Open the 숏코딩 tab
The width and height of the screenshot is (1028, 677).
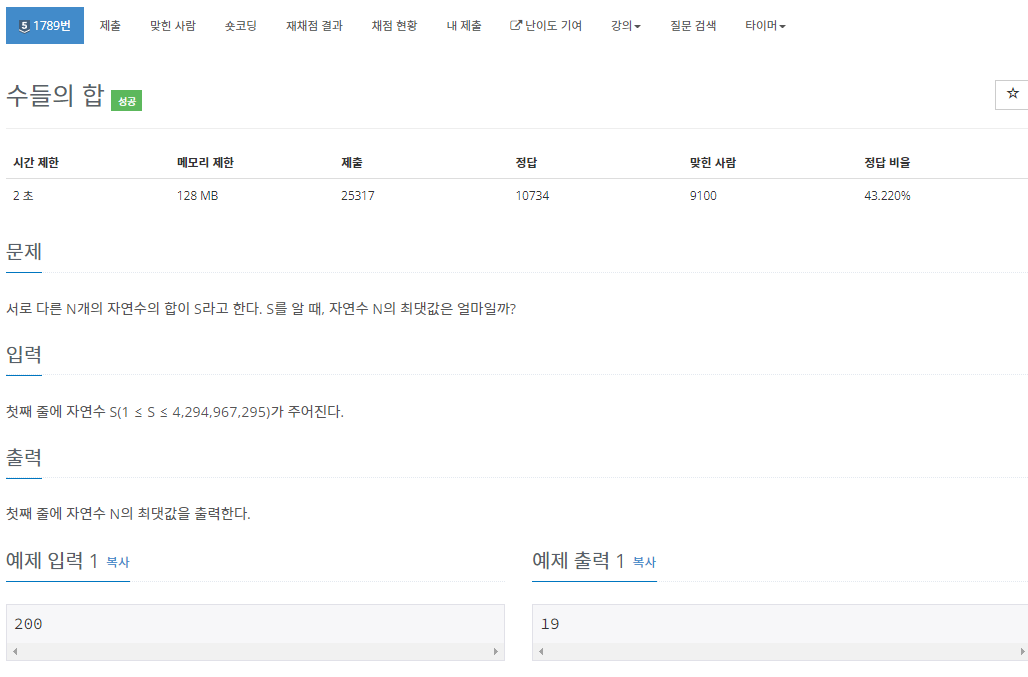241,26
